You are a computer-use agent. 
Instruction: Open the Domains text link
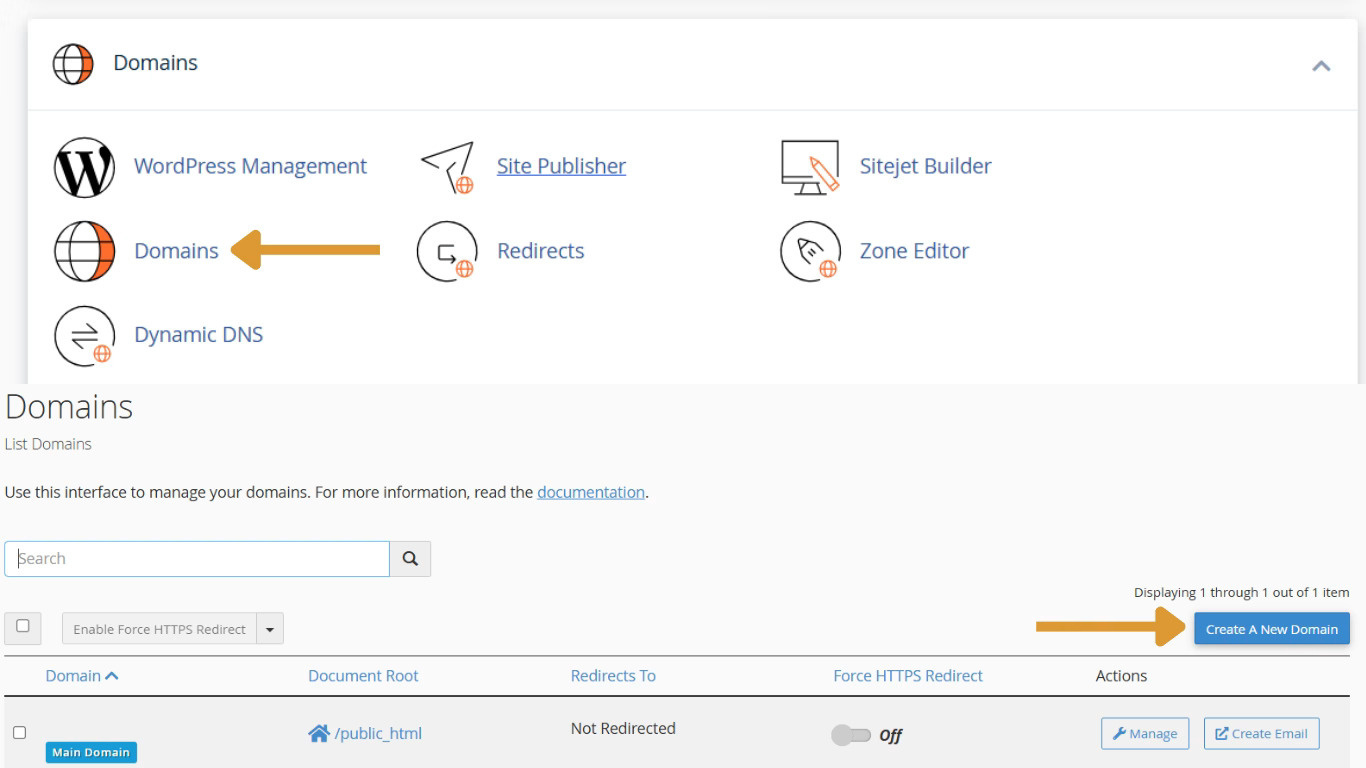(x=176, y=251)
